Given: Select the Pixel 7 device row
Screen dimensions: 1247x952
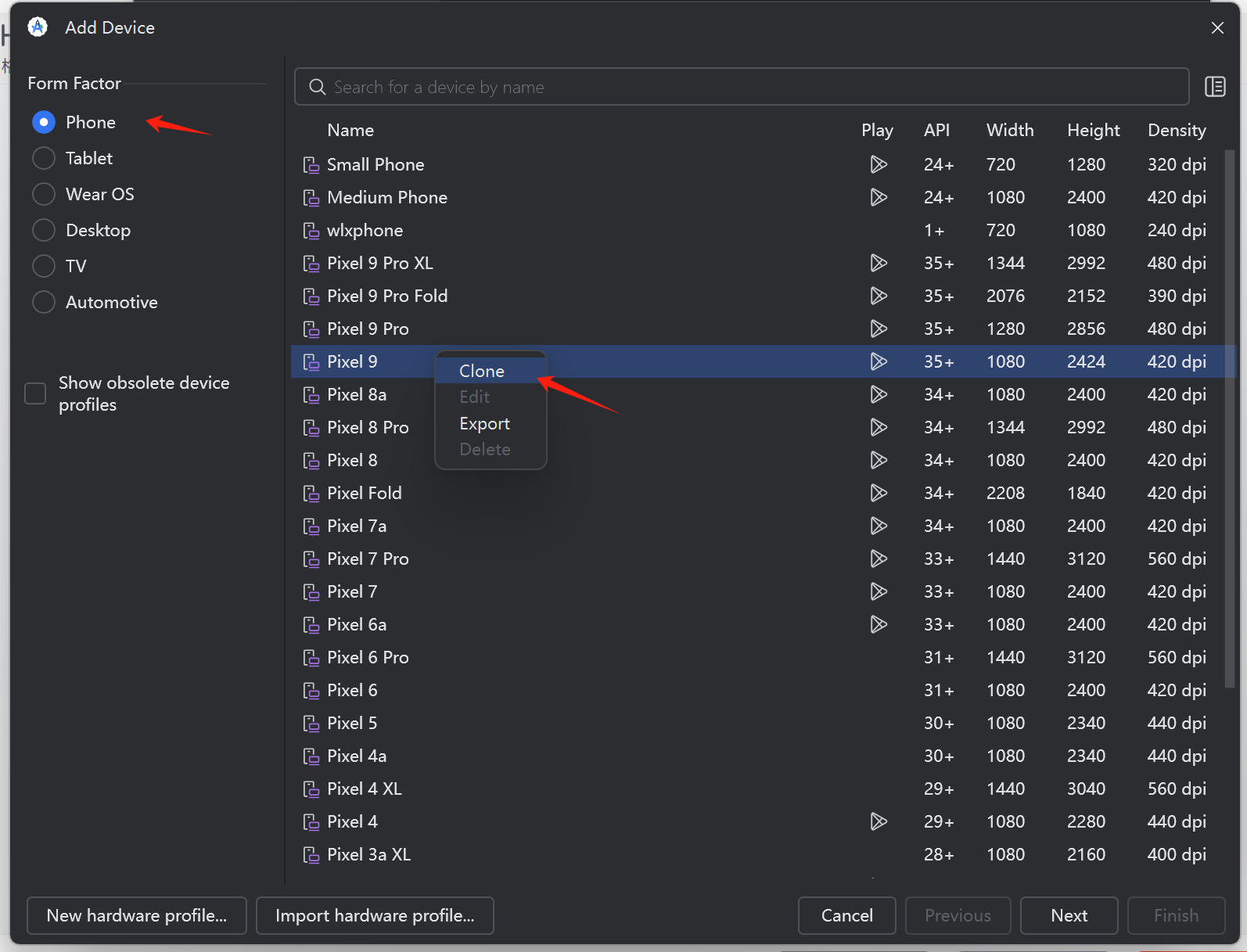Looking at the screenshot, I should coord(759,591).
